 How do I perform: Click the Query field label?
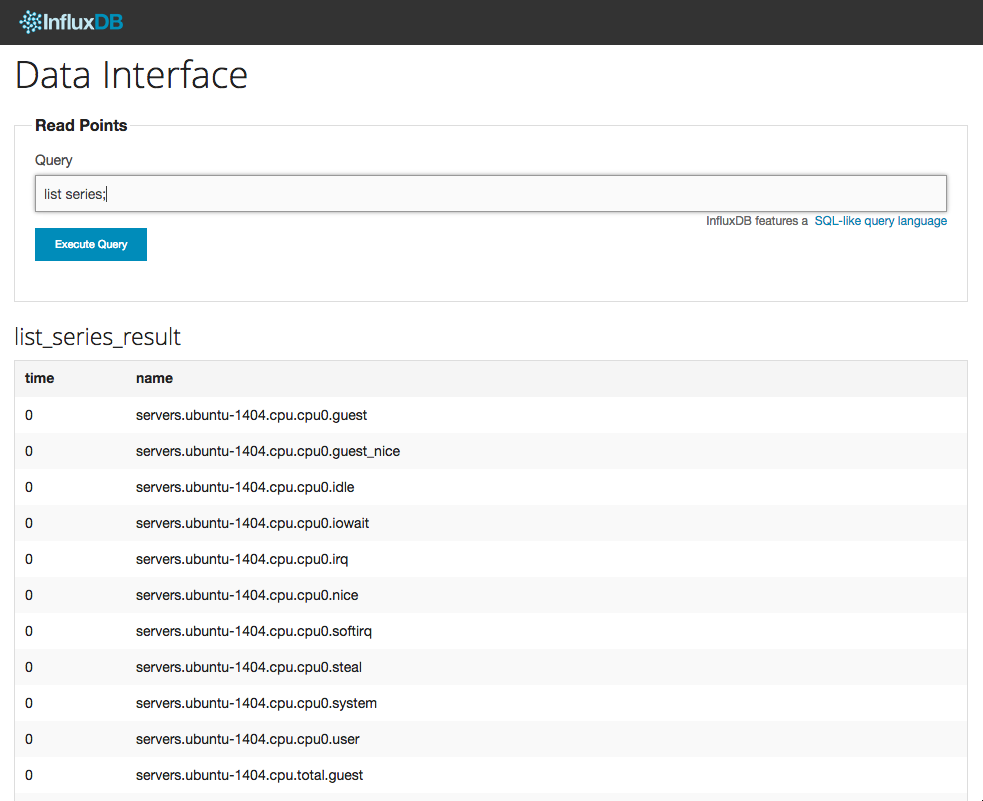click(54, 160)
